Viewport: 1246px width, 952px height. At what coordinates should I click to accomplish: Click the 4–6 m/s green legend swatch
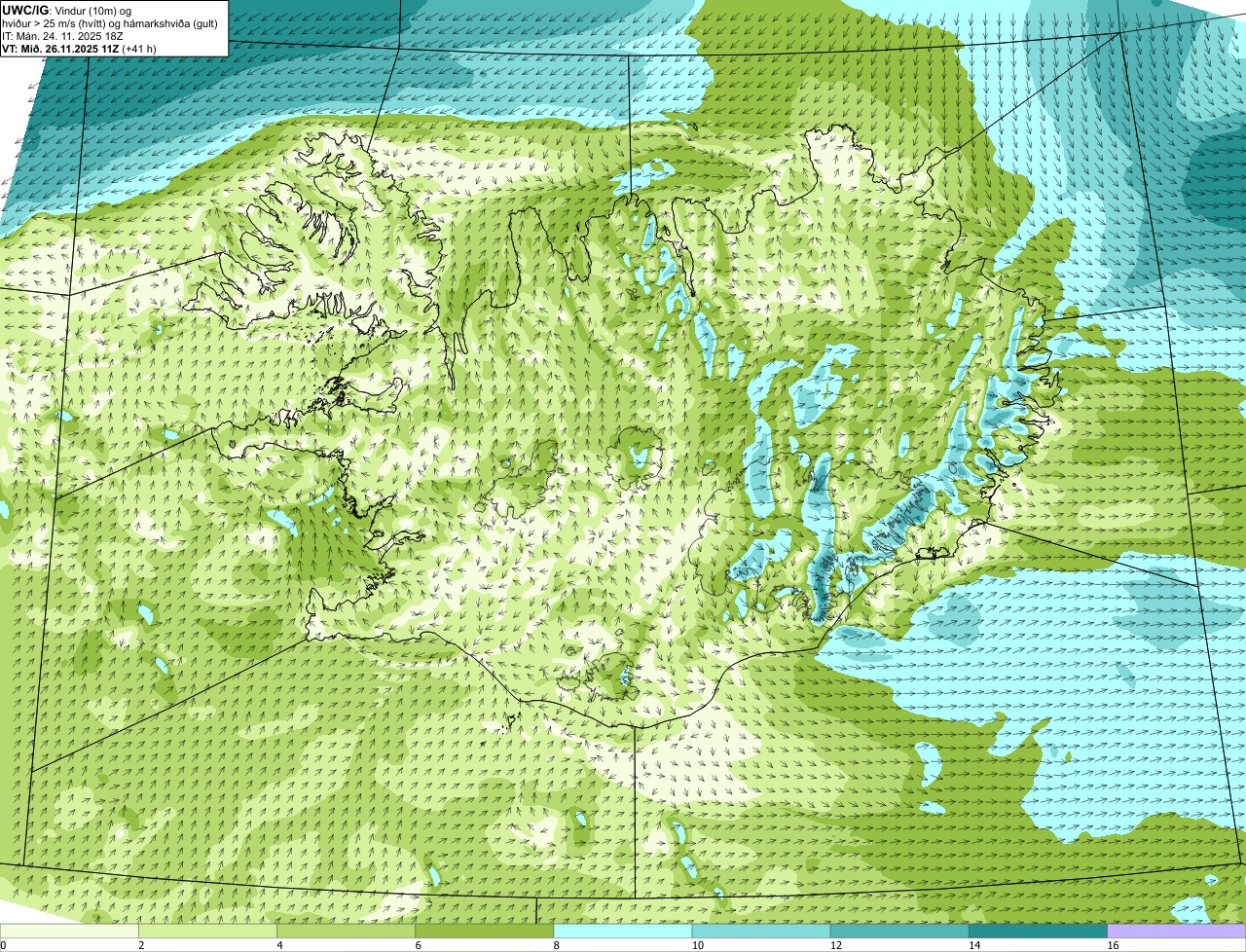point(346,932)
